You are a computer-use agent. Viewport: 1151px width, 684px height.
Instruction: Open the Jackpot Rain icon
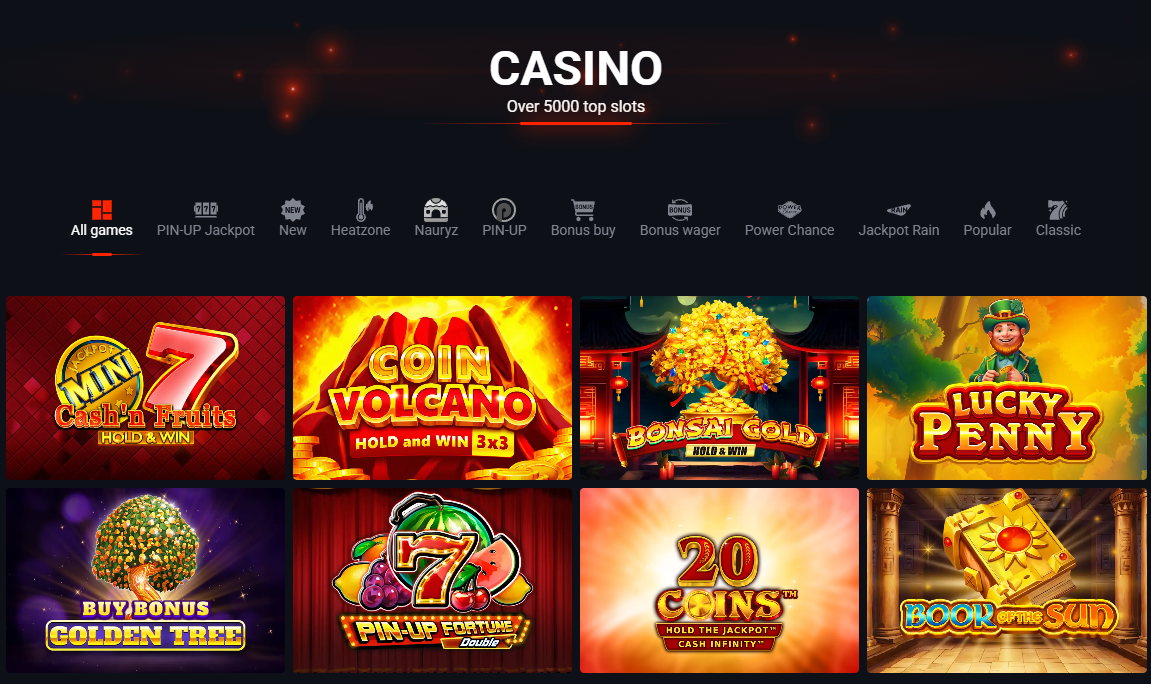coord(898,211)
